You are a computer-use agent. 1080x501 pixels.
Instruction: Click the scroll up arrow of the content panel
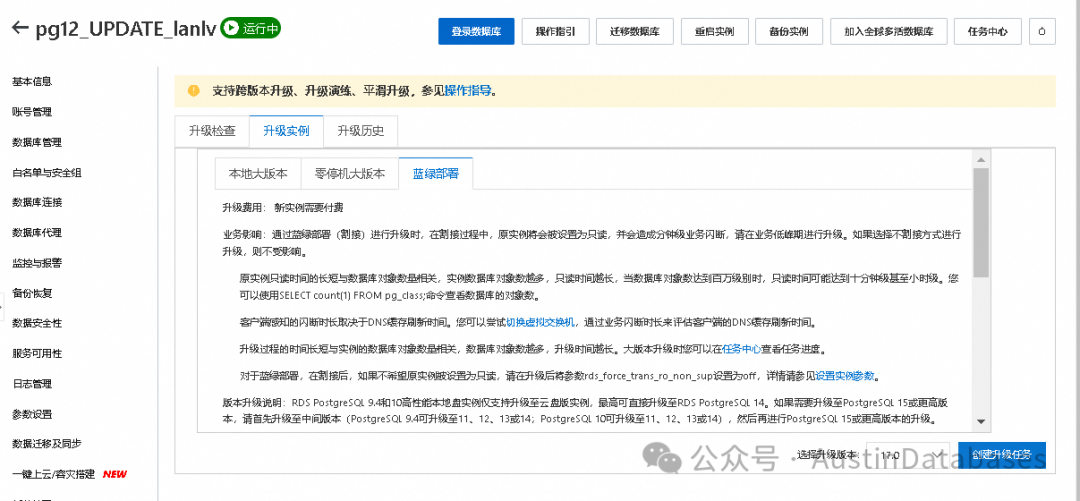(981, 159)
